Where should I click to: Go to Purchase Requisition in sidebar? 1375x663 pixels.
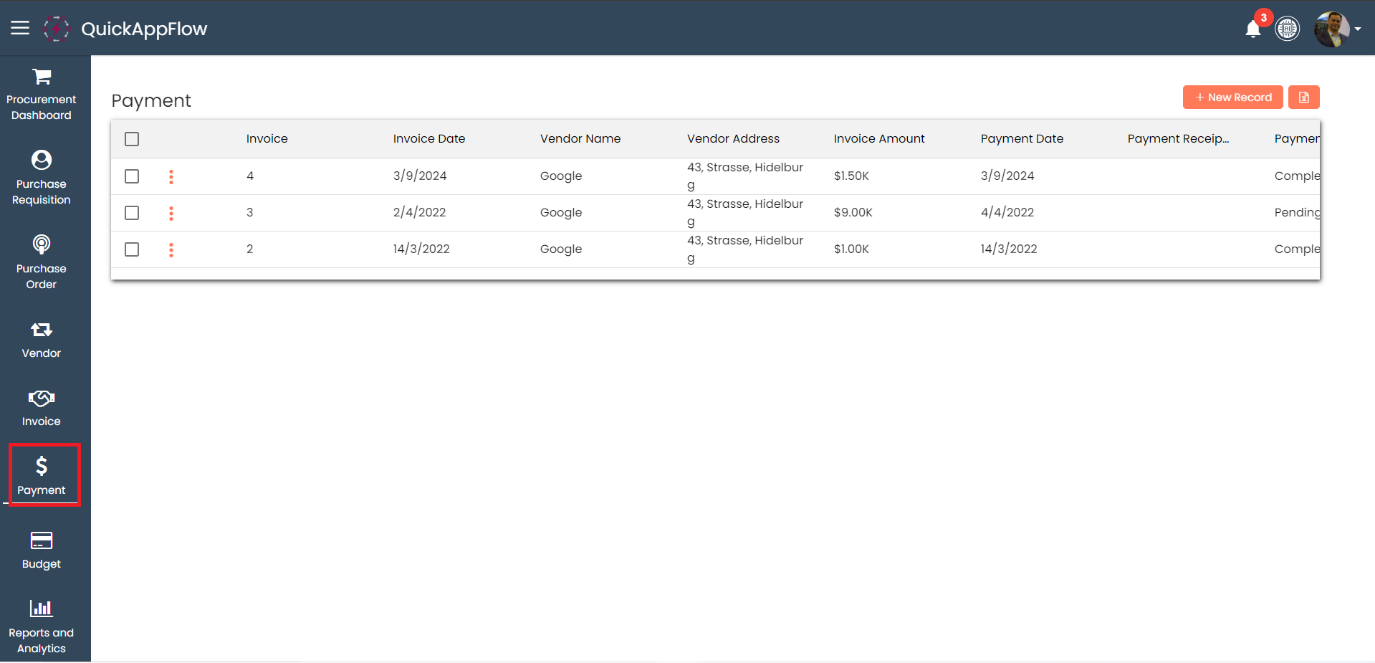click(x=41, y=176)
